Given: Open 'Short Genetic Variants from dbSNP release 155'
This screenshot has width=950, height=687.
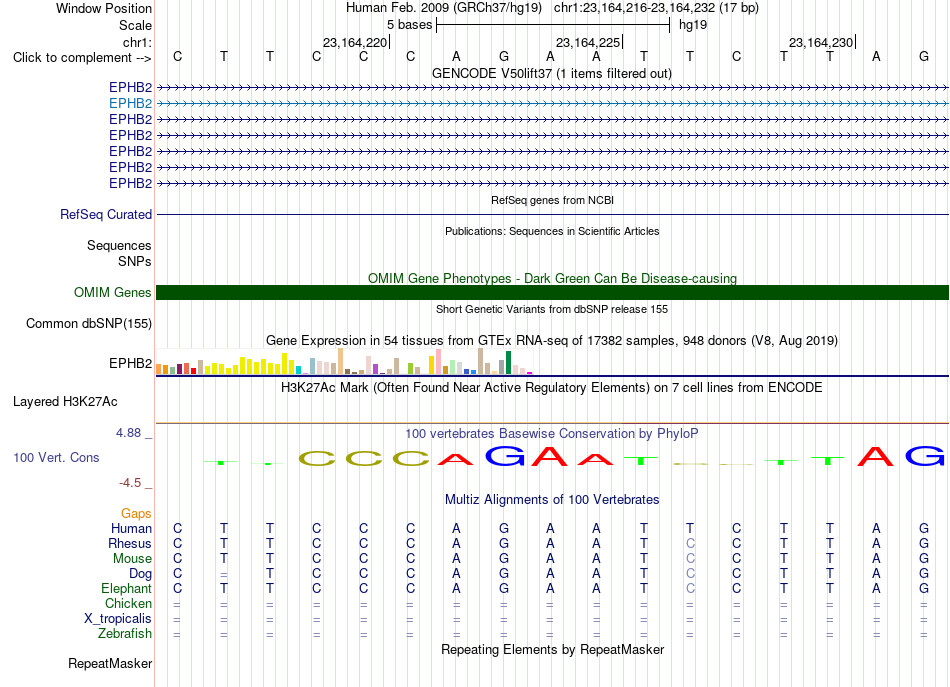Looking at the screenshot, I should pyautogui.click(x=552, y=309).
